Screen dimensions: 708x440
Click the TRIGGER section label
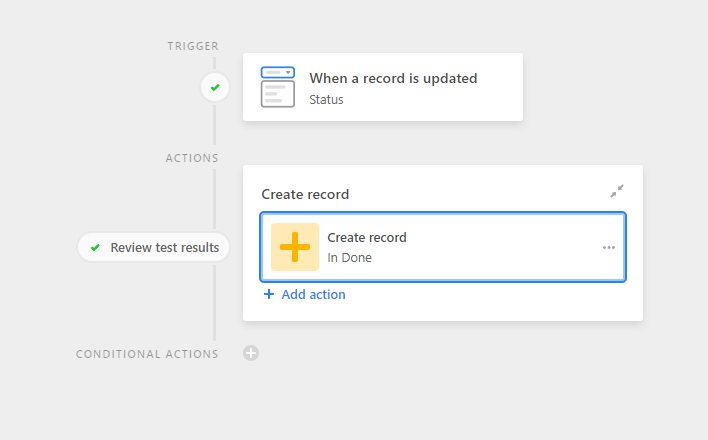click(x=193, y=46)
